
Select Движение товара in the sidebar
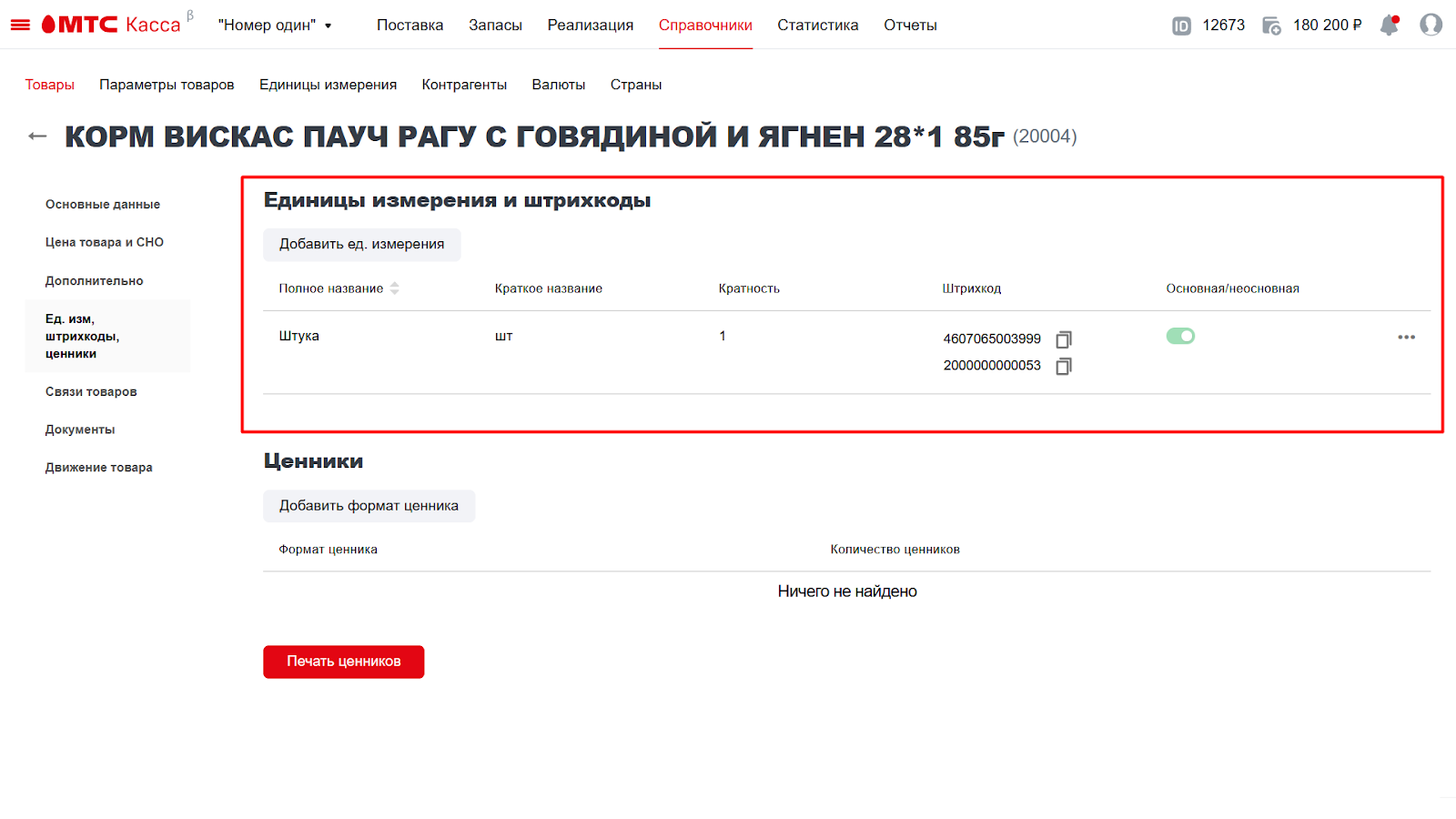click(x=99, y=468)
